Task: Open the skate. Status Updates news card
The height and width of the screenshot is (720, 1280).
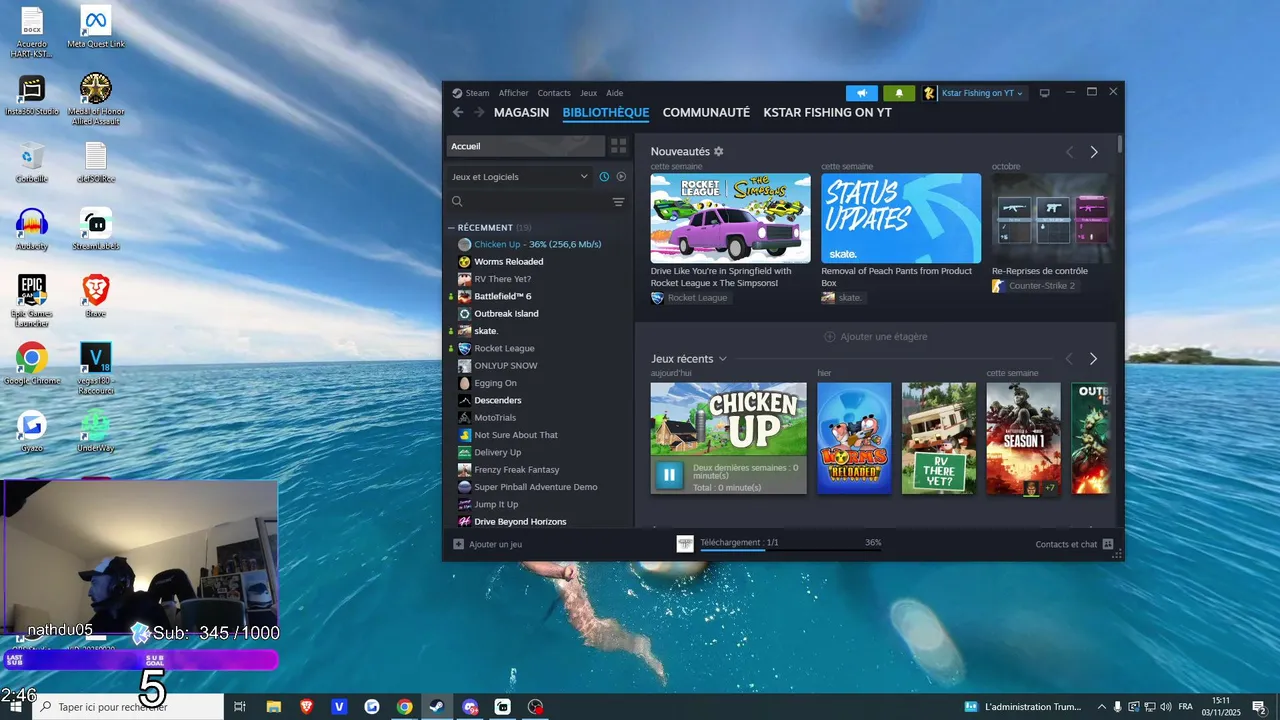Action: point(901,218)
